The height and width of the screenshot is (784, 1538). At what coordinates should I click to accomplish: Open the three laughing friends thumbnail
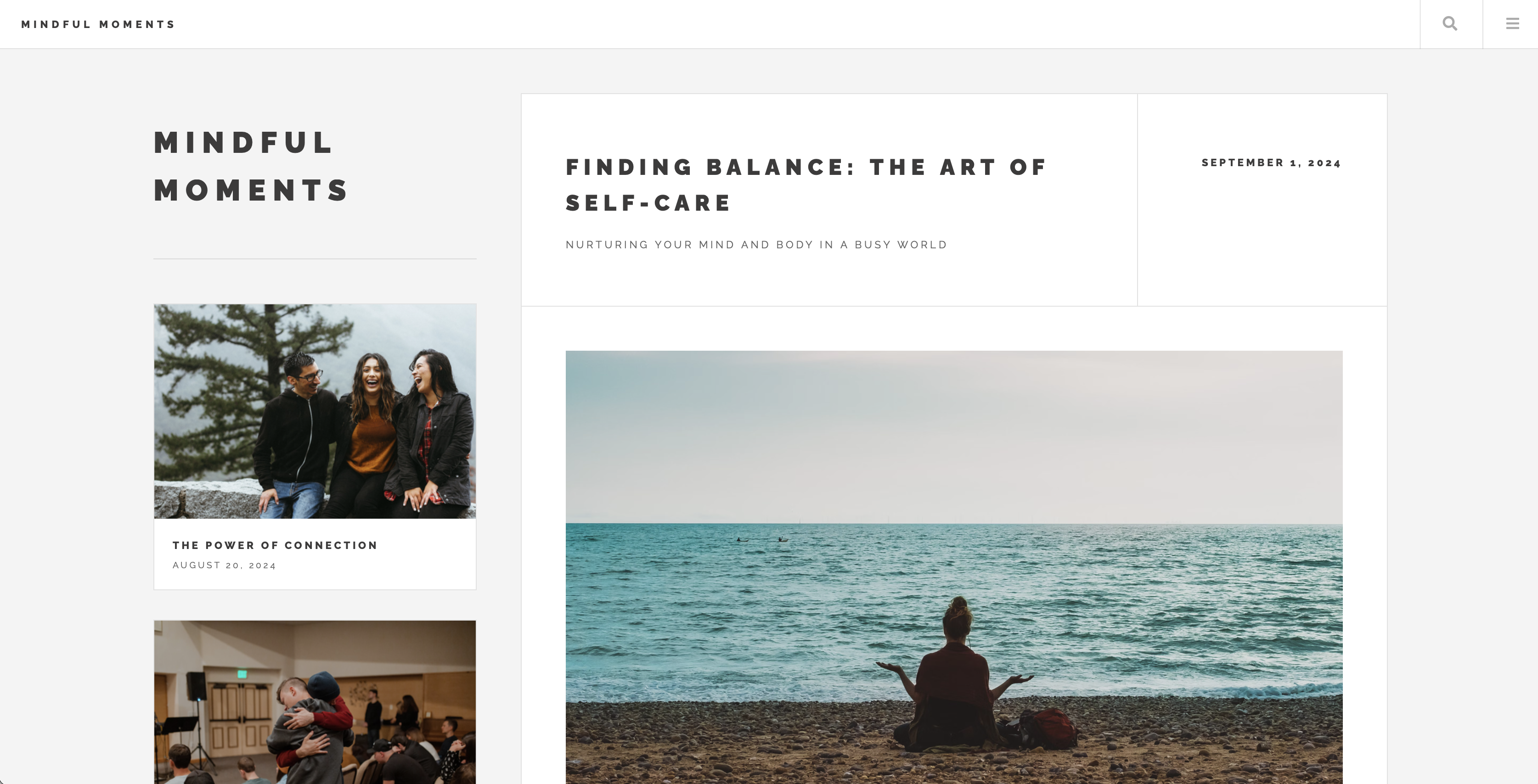(315, 411)
